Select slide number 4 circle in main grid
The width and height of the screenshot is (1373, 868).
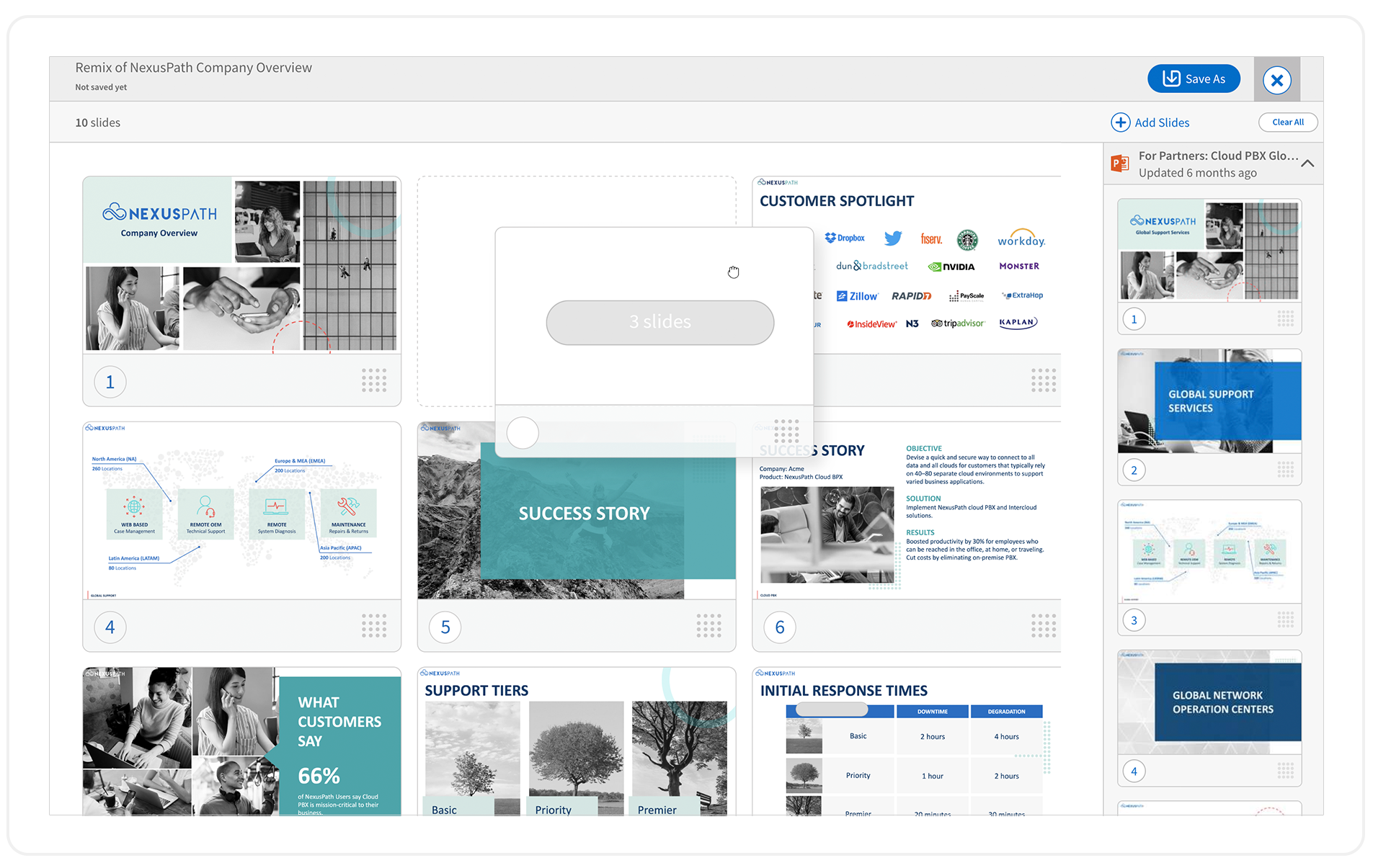click(x=110, y=627)
